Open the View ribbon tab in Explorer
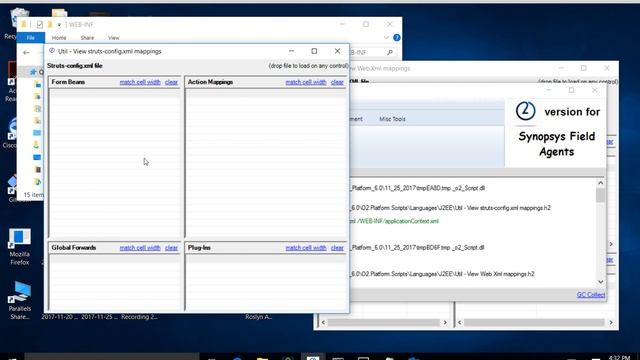The image size is (640, 360). click(x=113, y=38)
